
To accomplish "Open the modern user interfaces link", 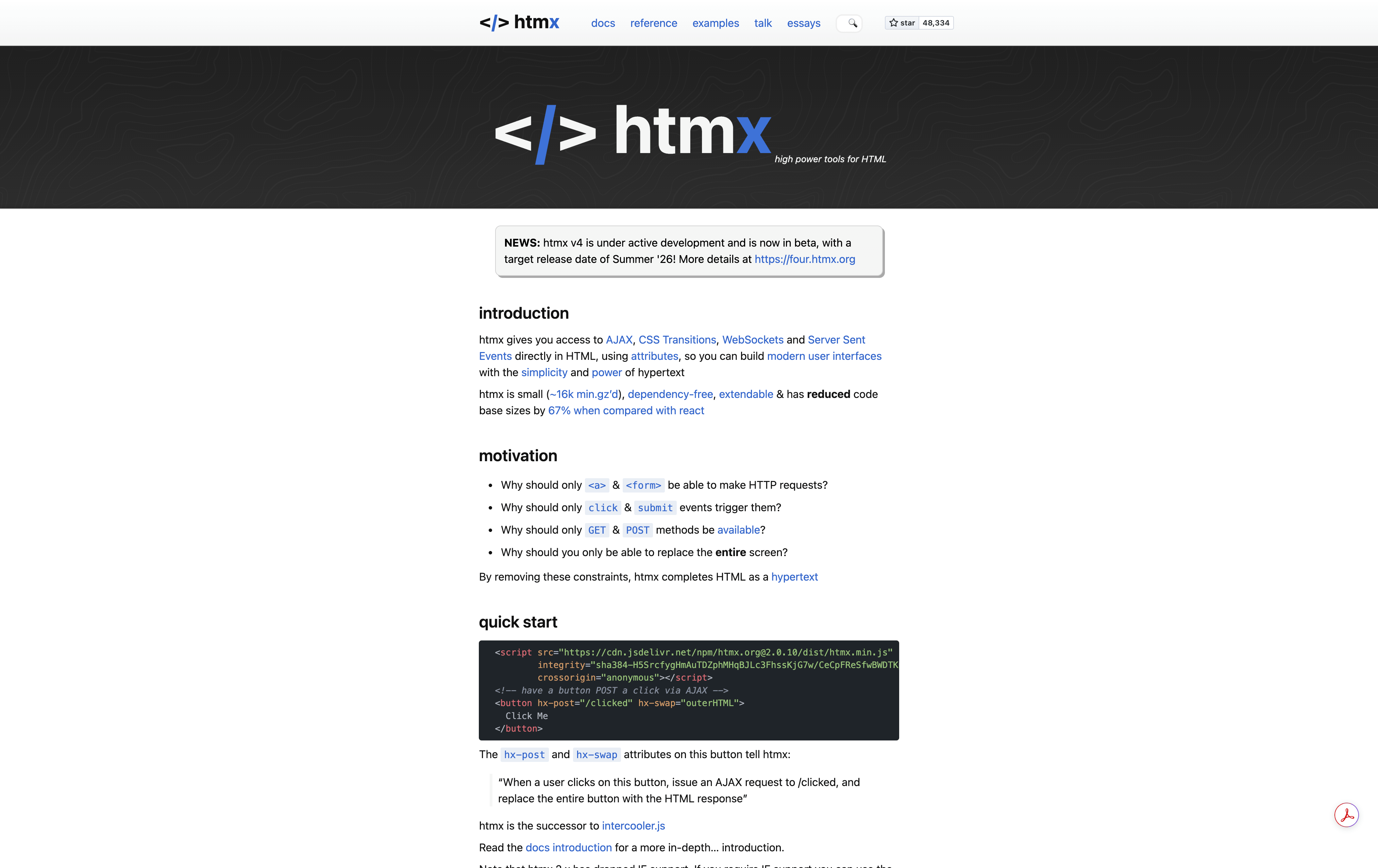I will [824, 356].
